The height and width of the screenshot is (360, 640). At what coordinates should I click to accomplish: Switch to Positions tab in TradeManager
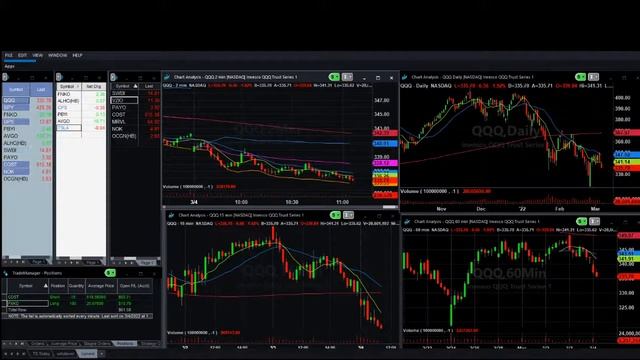(125, 344)
